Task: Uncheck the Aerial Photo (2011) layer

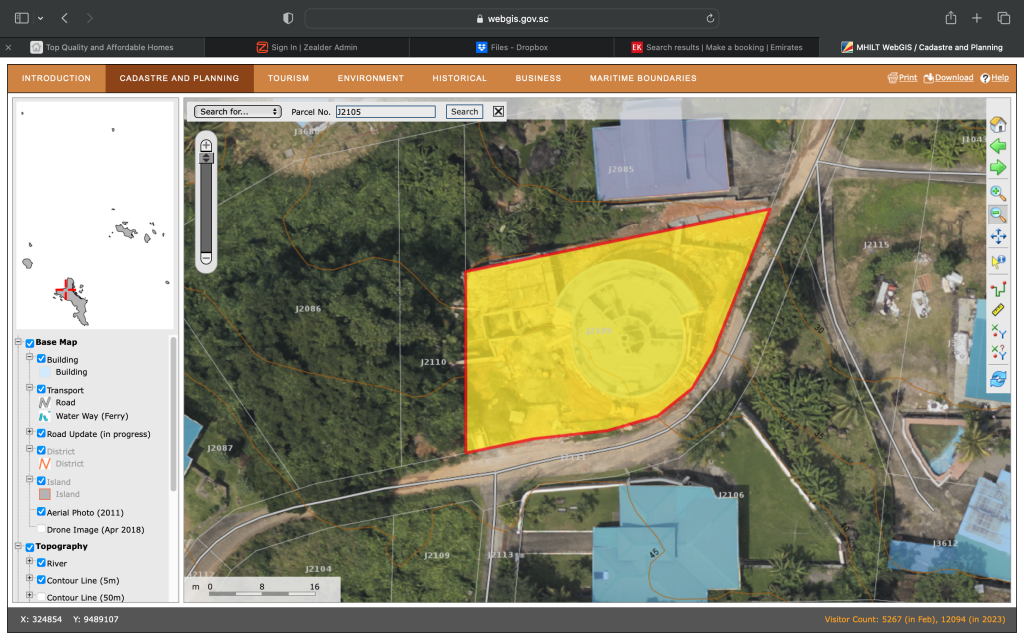Action: point(41,512)
